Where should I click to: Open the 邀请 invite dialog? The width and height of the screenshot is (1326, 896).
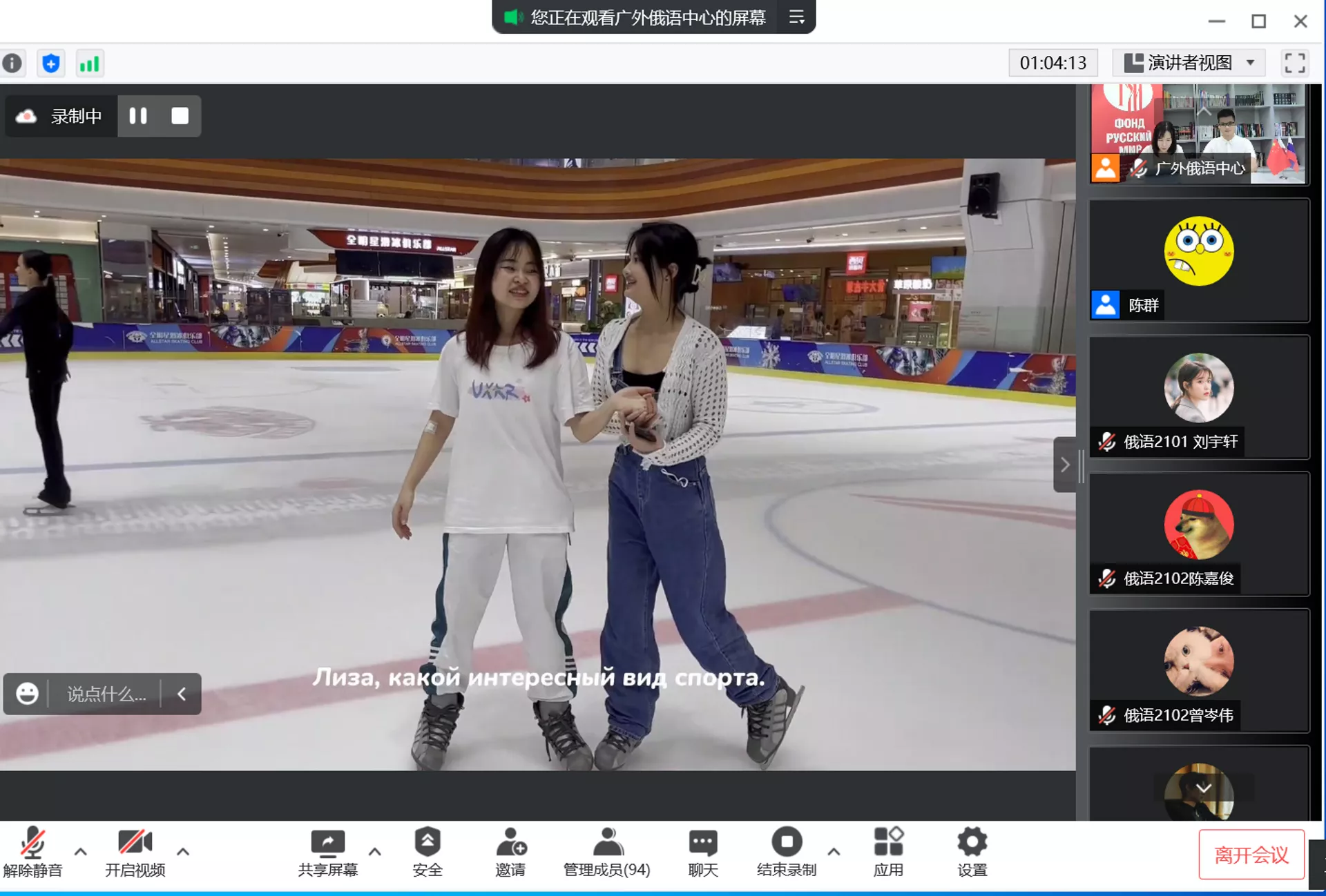(x=510, y=853)
